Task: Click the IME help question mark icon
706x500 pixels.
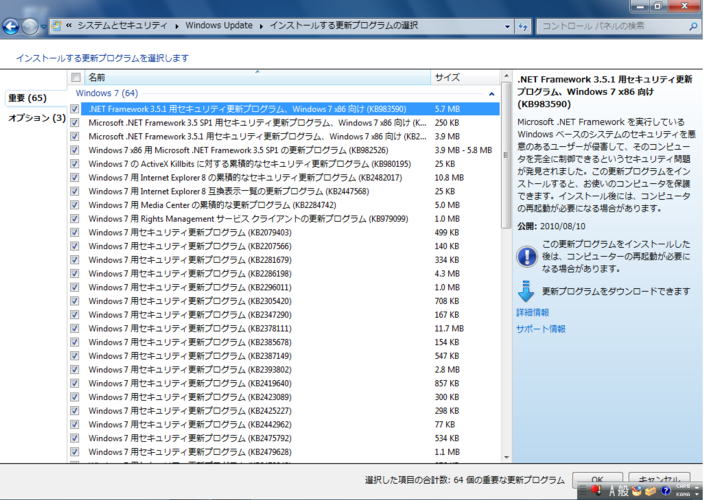Action: tap(665, 491)
